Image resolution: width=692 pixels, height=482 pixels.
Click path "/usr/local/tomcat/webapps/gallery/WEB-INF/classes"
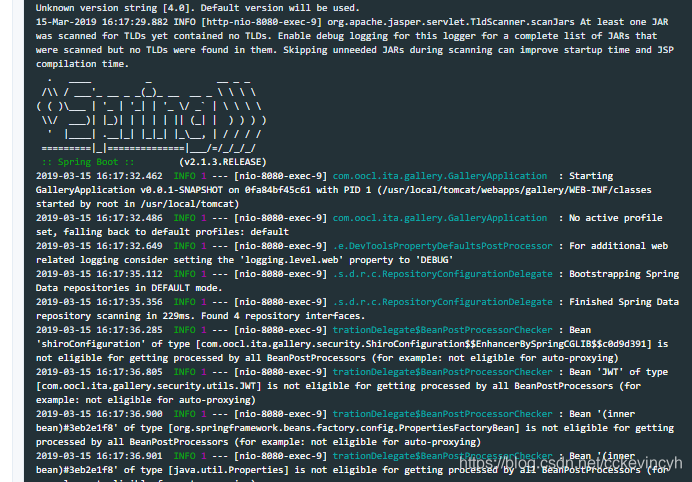[x=516, y=190]
